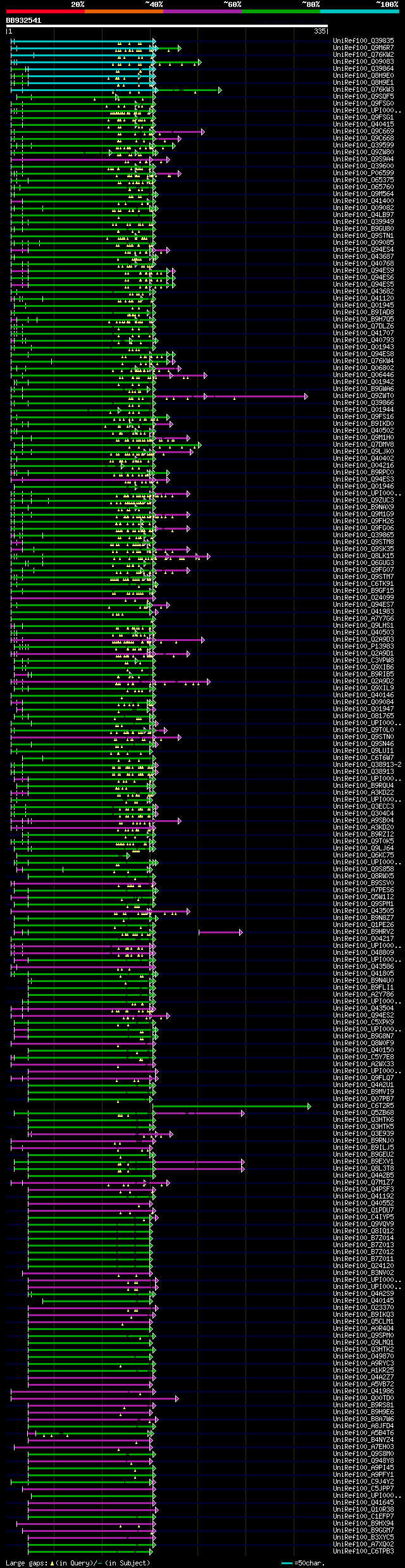The height and width of the screenshot is (1568, 405).
Task: Click the UniRef100_Q8LK15 label
Action: click(x=363, y=556)
